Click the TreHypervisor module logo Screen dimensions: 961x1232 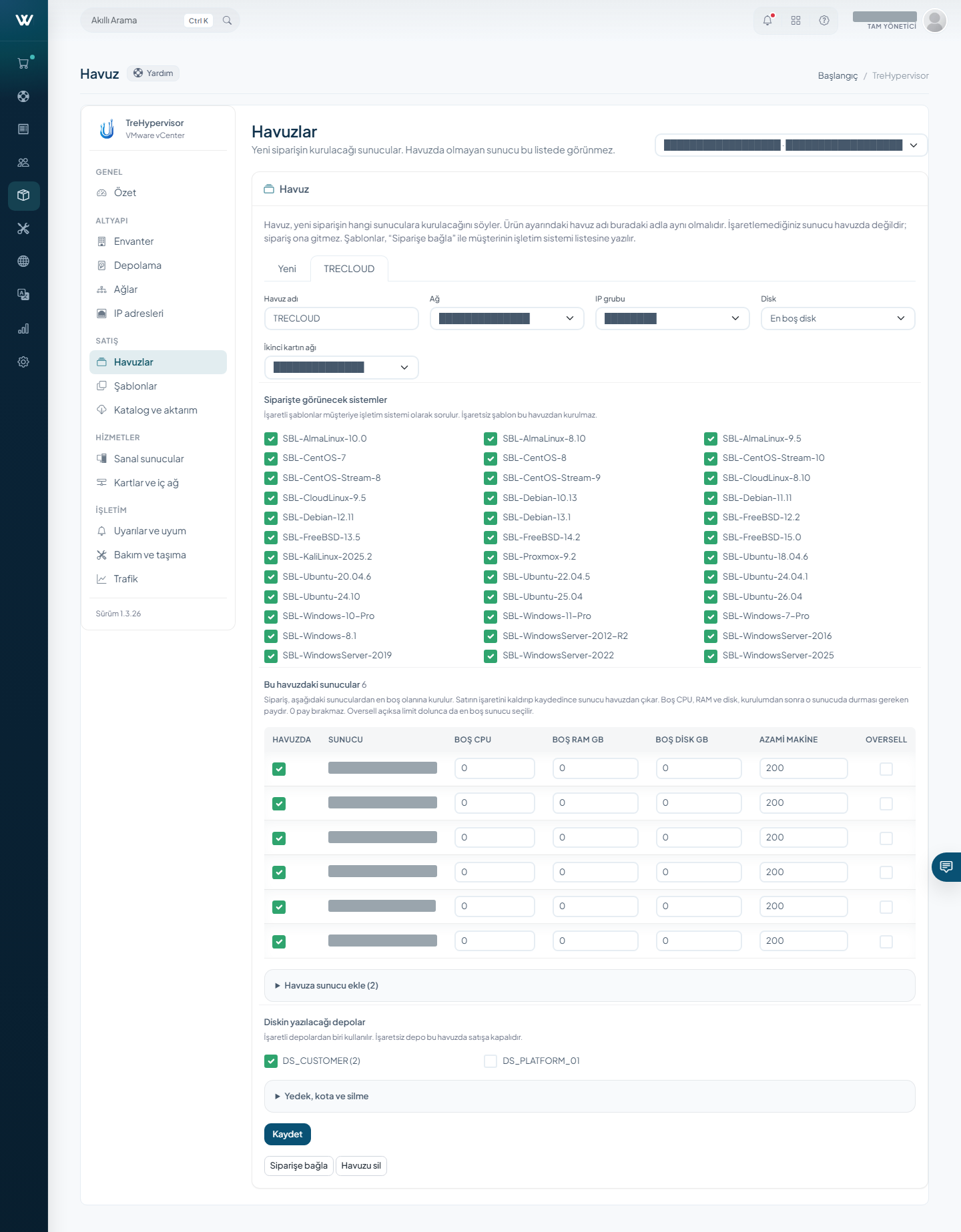pyautogui.click(x=107, y=129)
